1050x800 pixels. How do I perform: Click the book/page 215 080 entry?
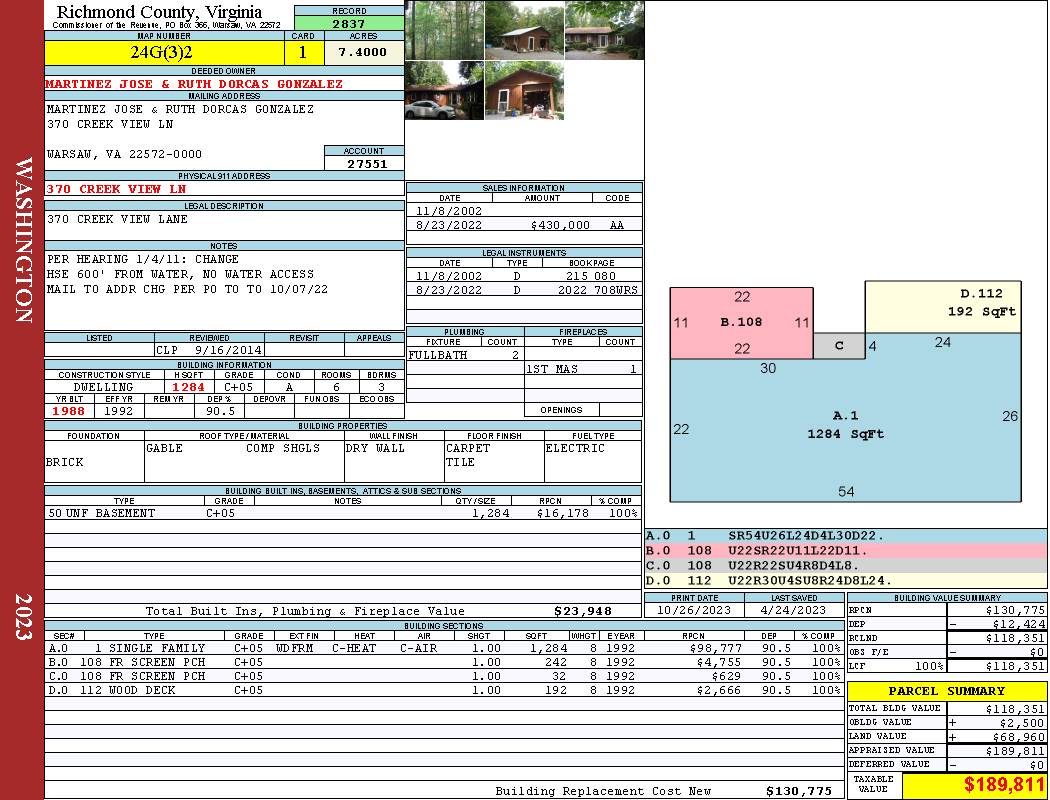pyautogui.click(x=591, y=276)
